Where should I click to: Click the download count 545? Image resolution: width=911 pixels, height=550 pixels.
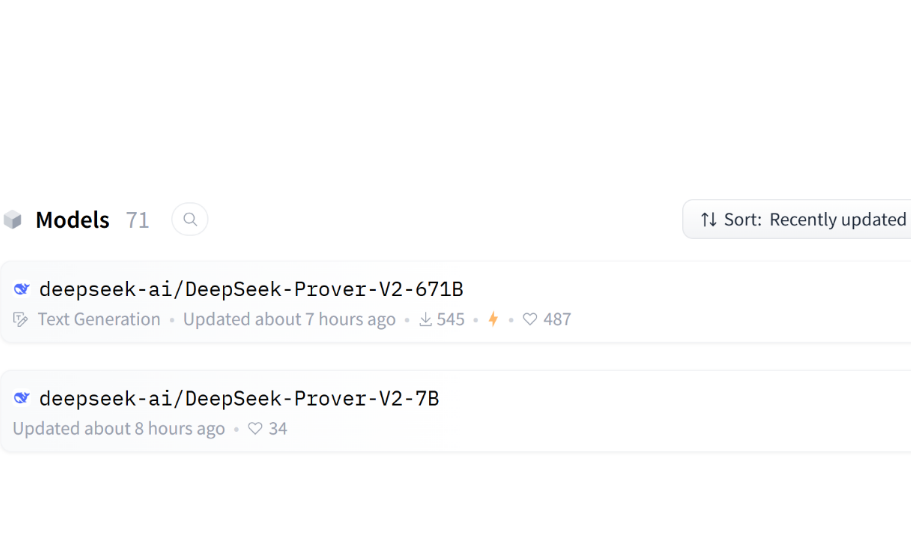(451, 320)
